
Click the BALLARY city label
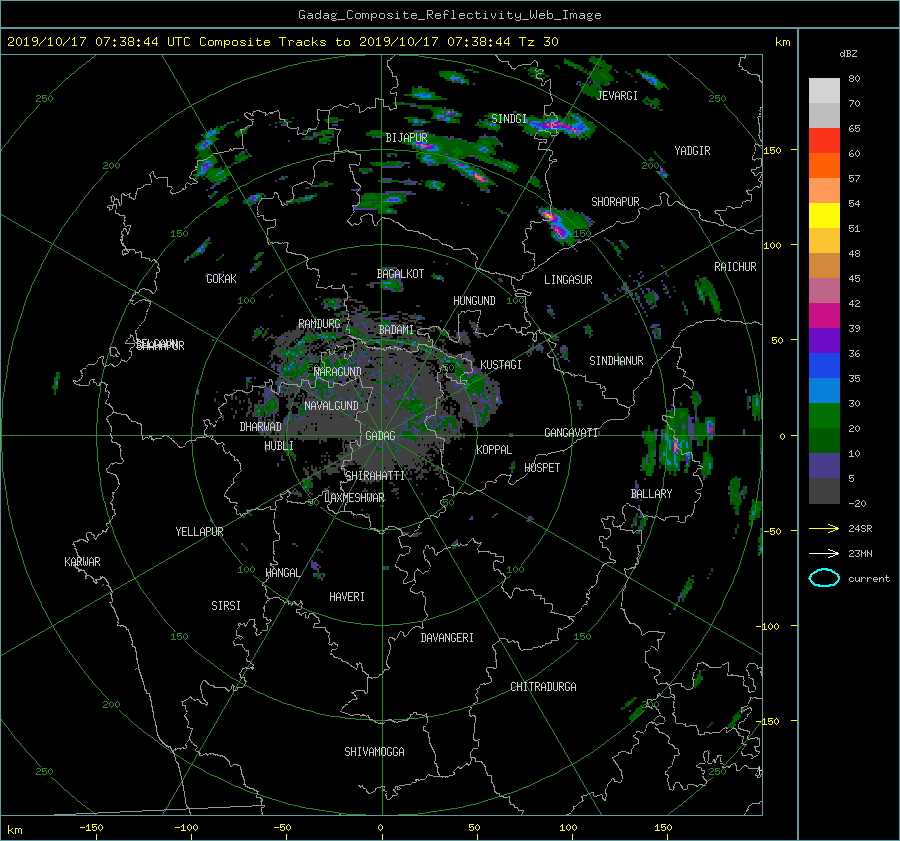(x=651, y=494)
